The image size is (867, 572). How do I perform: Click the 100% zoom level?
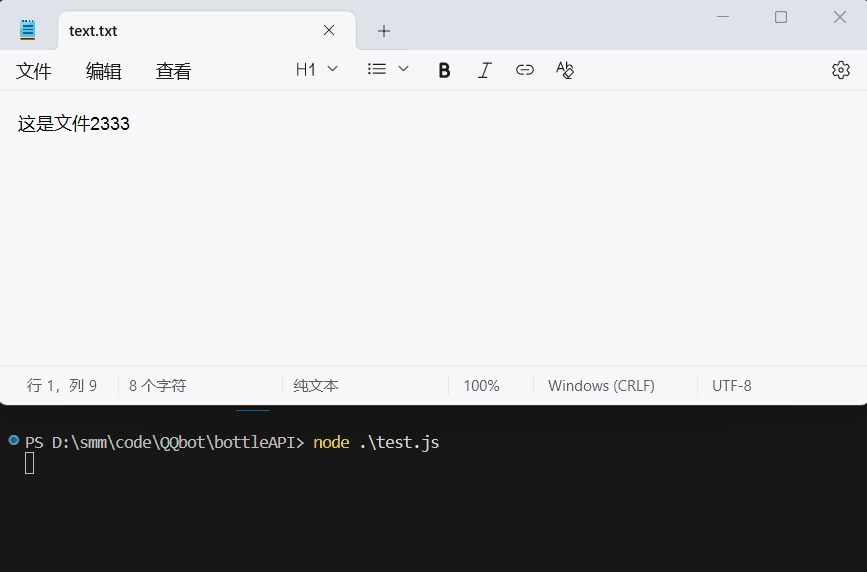click(x=481, y=386)
